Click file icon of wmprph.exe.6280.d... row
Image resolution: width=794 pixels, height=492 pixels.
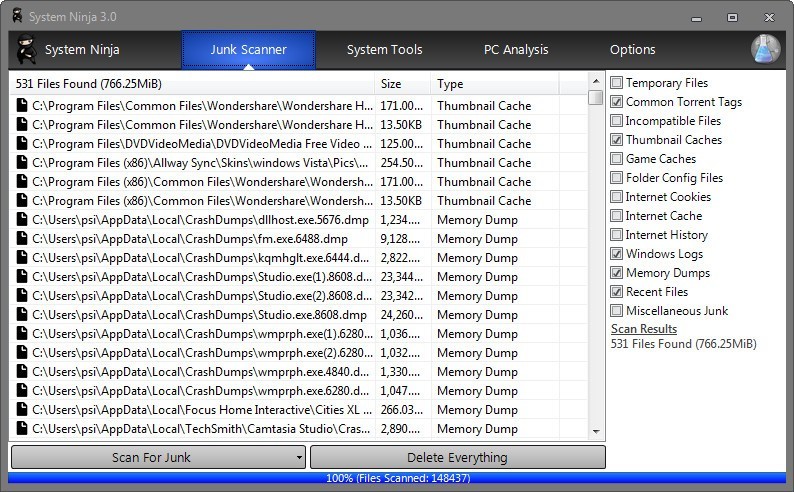(22, 390)
